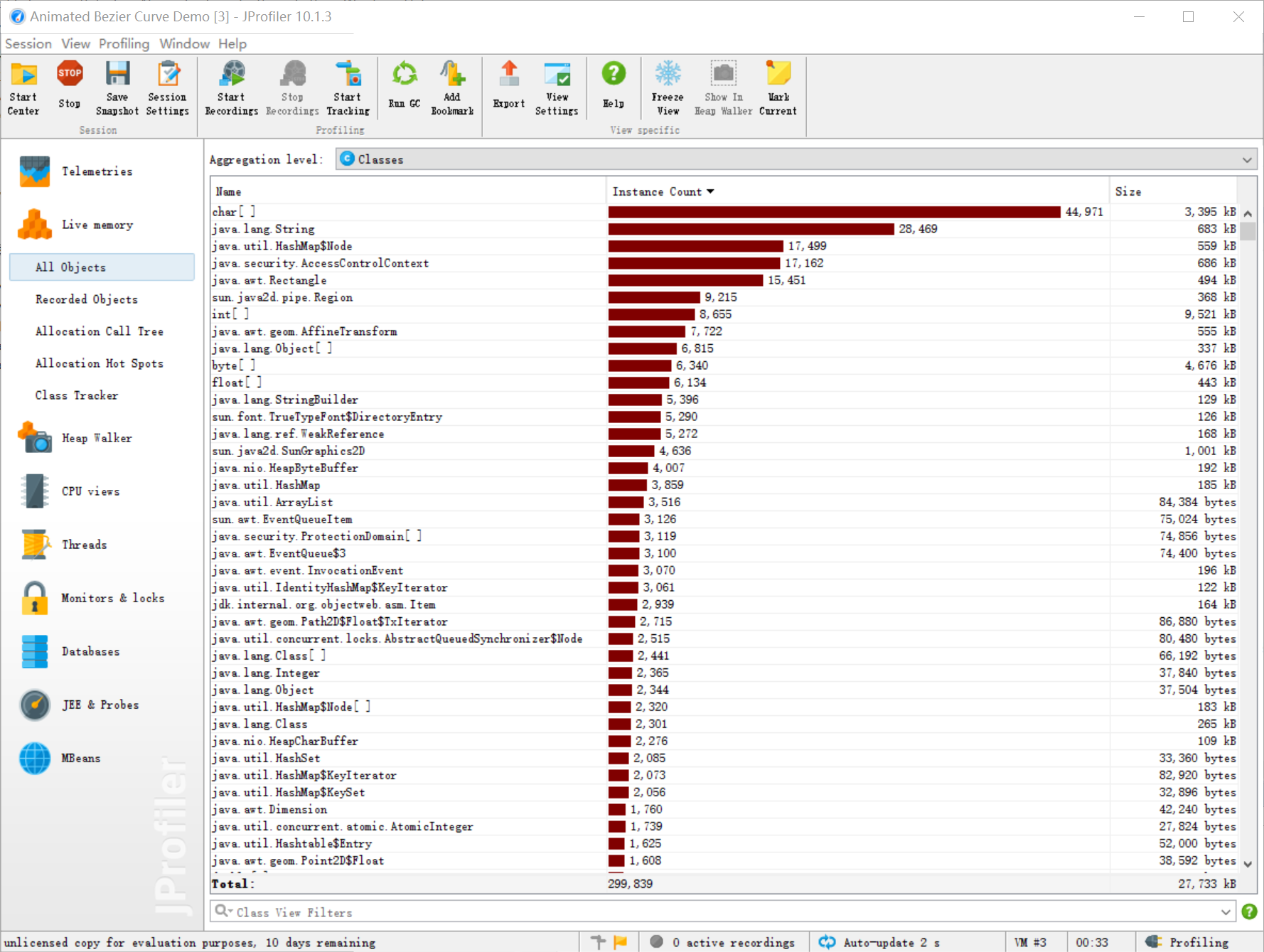Click the flag icon in status bar
Screen dimensions: 1264x952
(620, 942)
